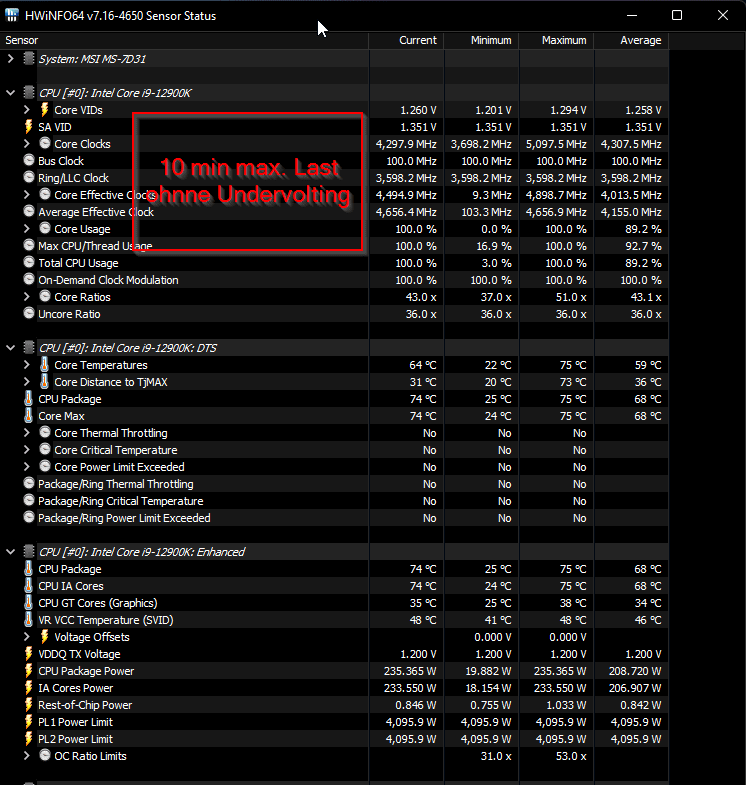
Task: Click the 208.720 W average package power value
Action: [635, 671]
